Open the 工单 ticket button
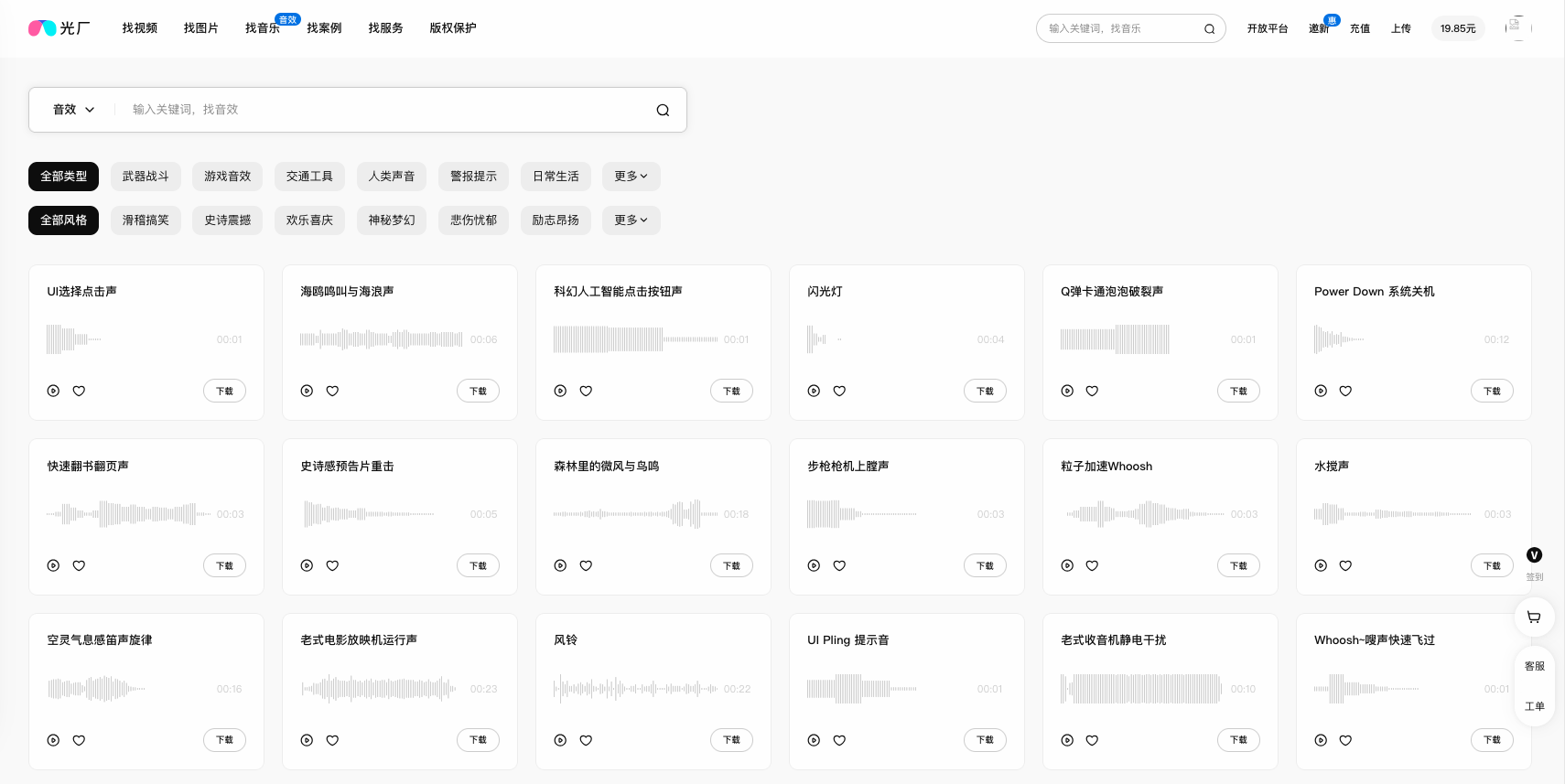Image resolution: width=1565 pixels, height=784 pixels. (1535, 706)
